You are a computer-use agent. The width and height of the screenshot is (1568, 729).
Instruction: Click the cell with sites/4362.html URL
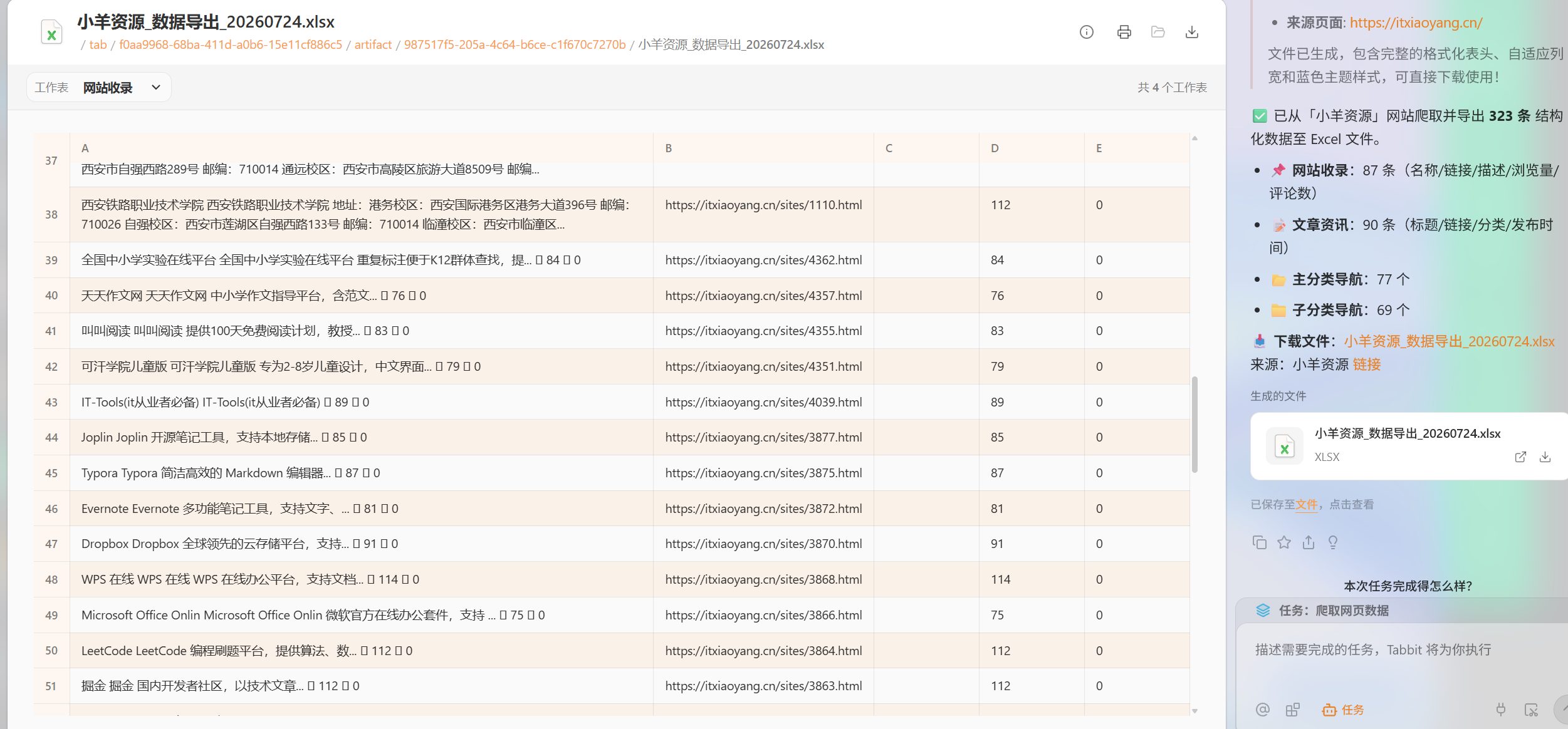click(x=763, y=260)
